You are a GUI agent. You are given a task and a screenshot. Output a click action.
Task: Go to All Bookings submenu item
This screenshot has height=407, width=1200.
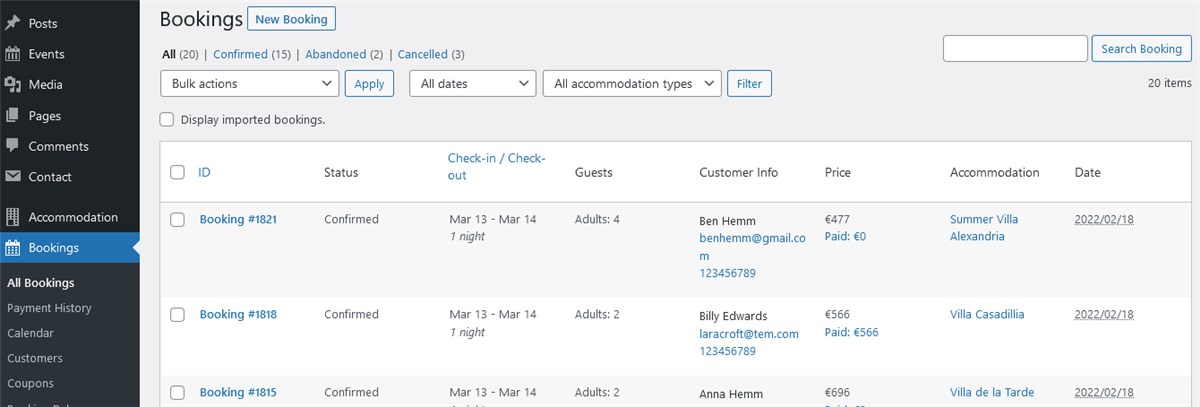click(41, 283)
